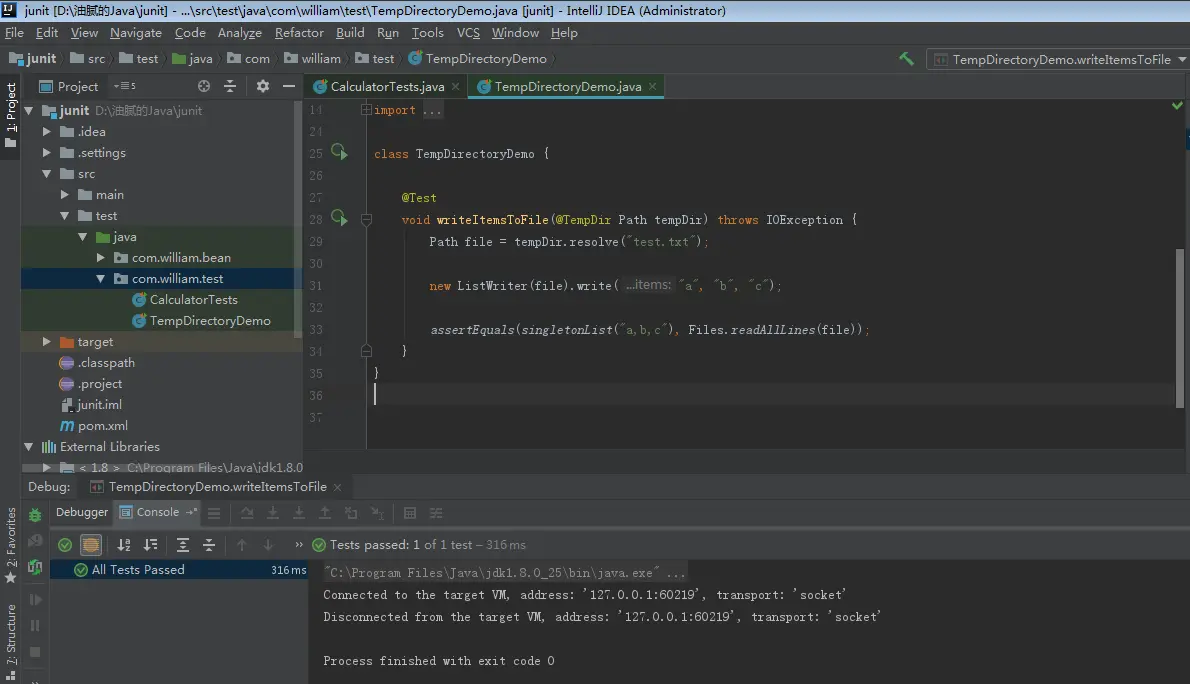1190x684 pixels.
Task: Click the green bug Rerun debug icon
Action: coord(35,515)
